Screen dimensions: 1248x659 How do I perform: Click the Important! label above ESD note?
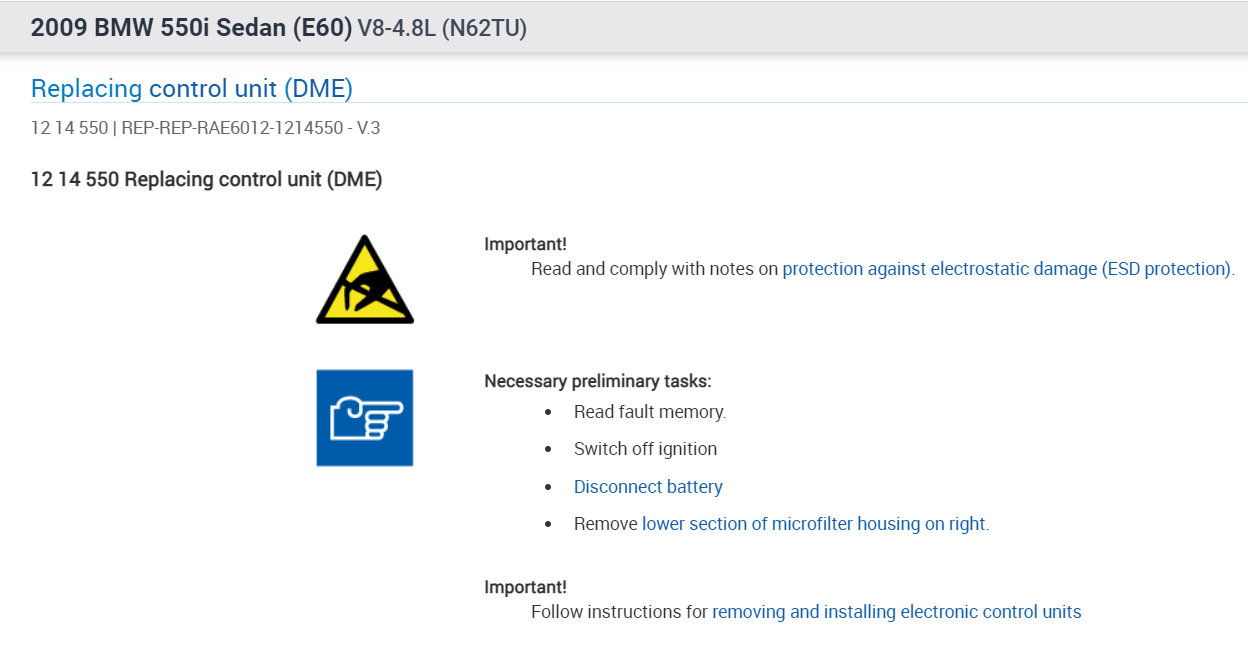525,244
